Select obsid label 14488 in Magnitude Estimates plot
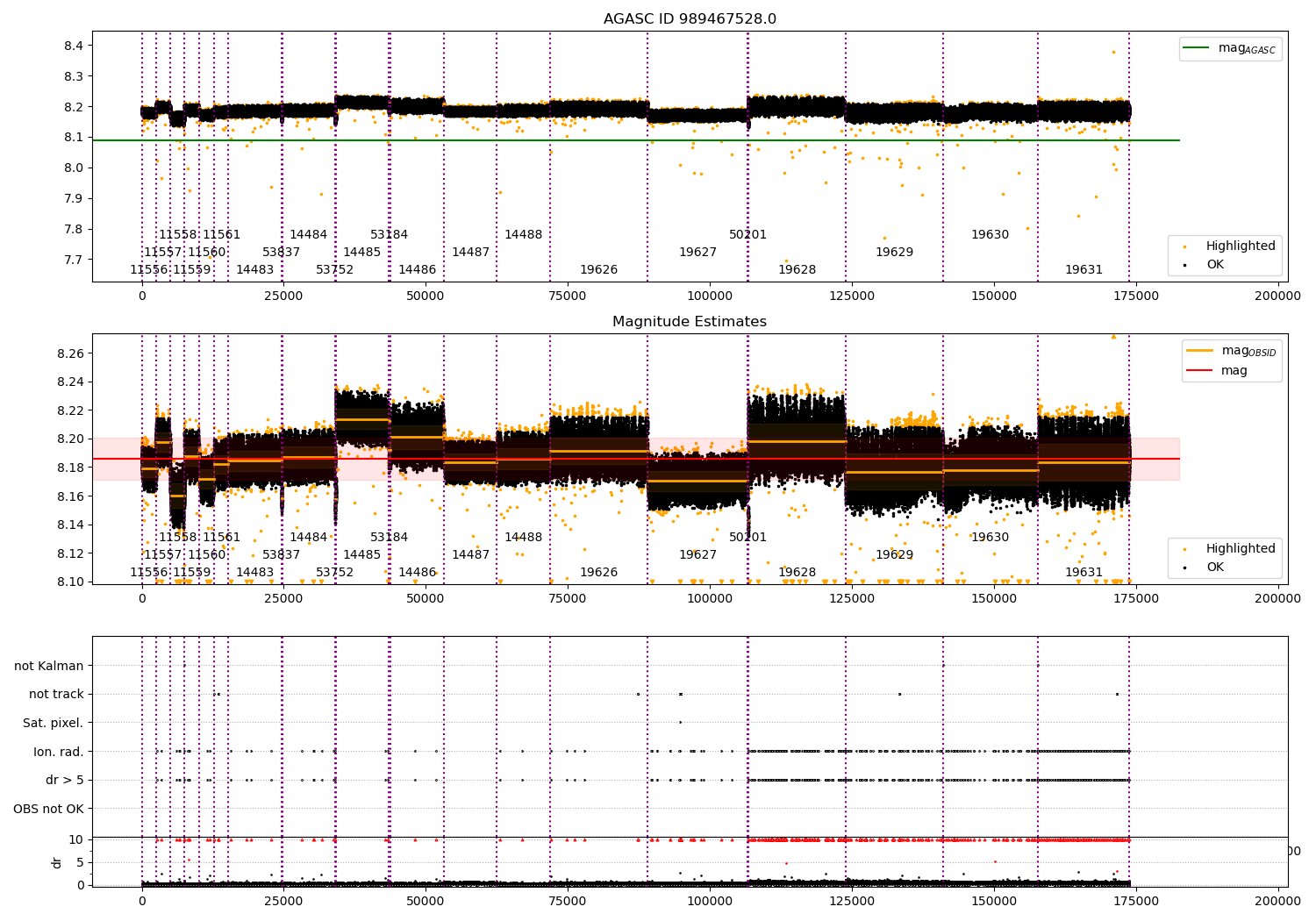Viewport: 1316px width, 921px height. point(523,537)
